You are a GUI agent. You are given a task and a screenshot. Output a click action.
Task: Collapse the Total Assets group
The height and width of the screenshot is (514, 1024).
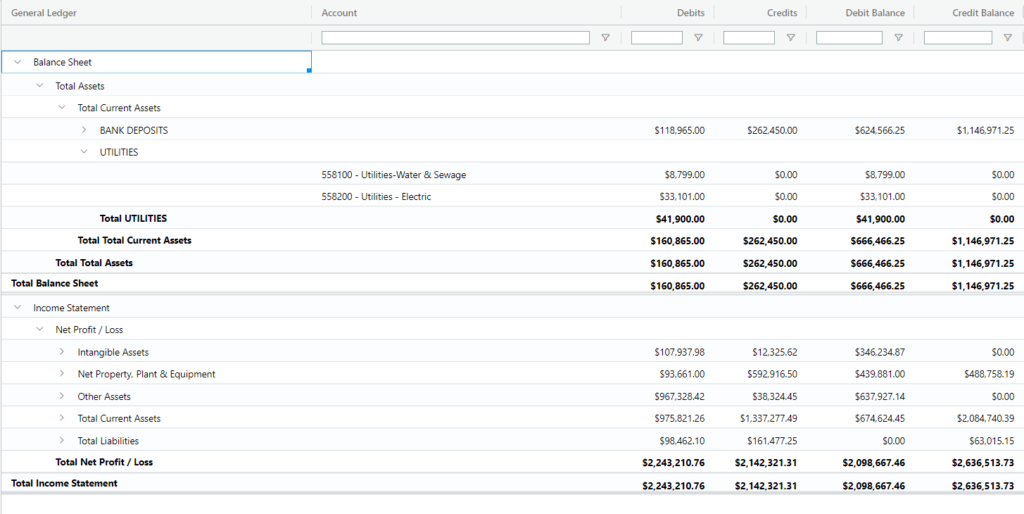click(x=40, y=86)
